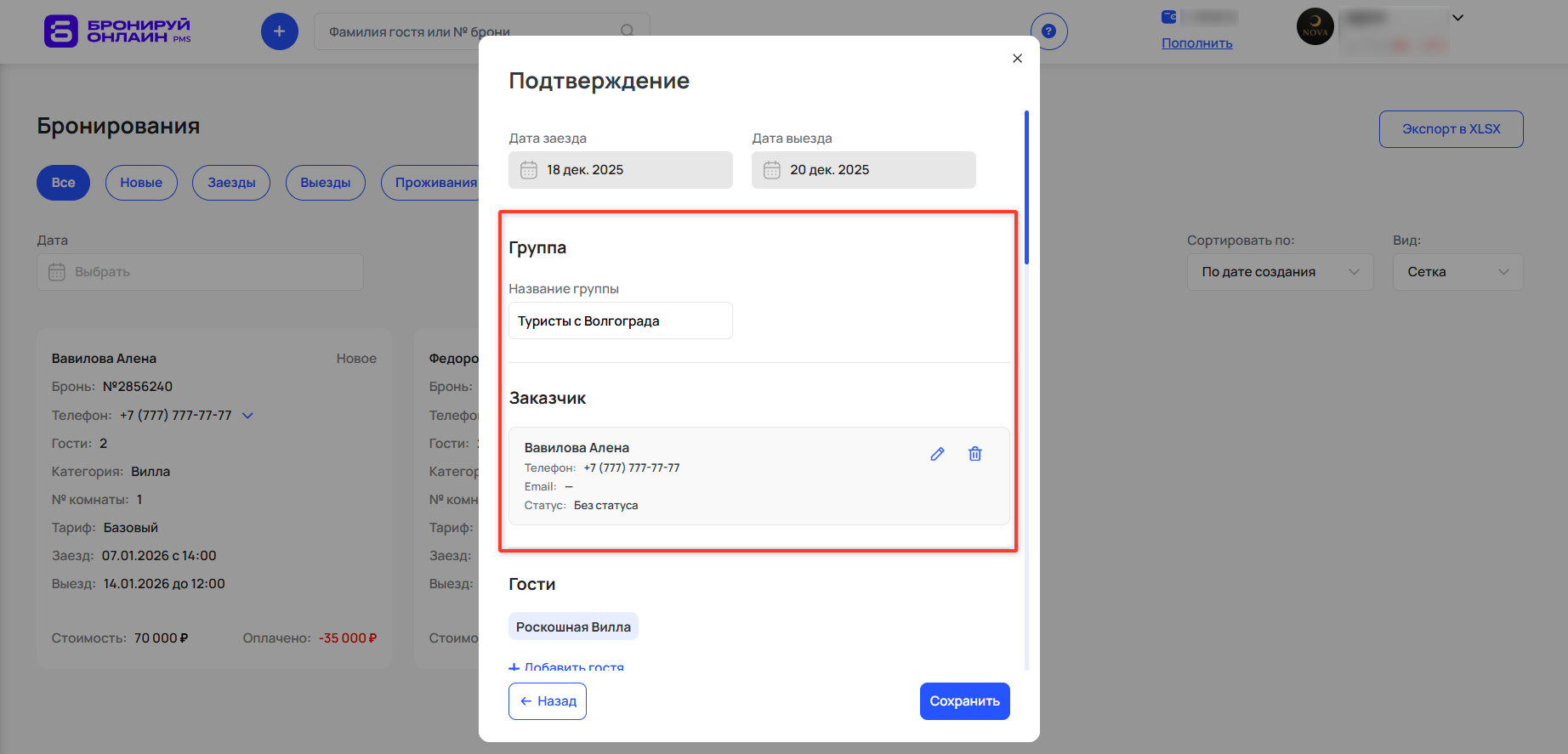Select the Выезды filter tab

pos(325,183)
